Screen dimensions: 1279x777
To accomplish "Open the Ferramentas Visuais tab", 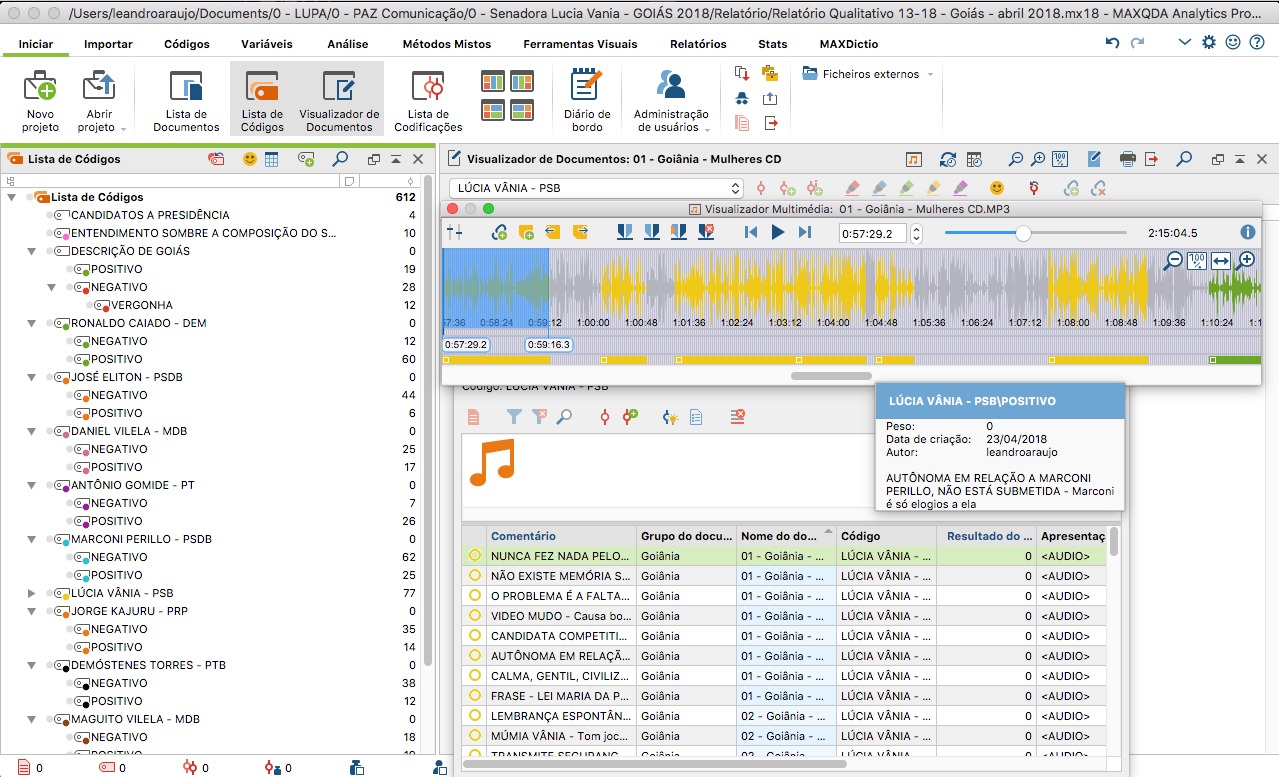I will [580, 44].
